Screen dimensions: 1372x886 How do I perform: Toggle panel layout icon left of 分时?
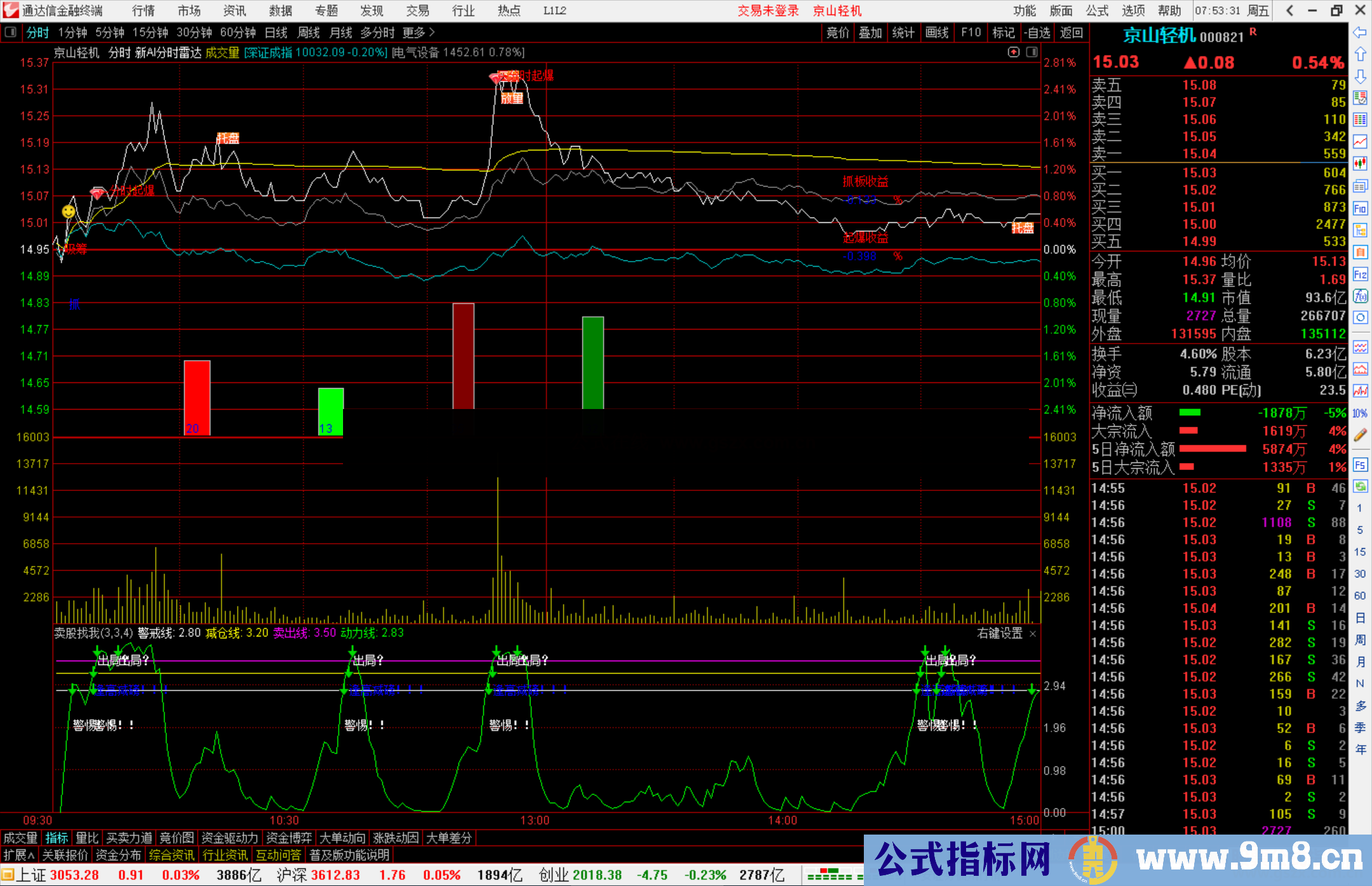[x=10, y=32]
